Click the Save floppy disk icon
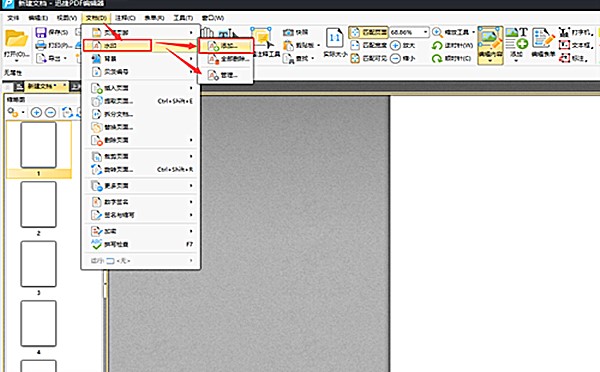600x372 pixels. (x=41, y=32)
